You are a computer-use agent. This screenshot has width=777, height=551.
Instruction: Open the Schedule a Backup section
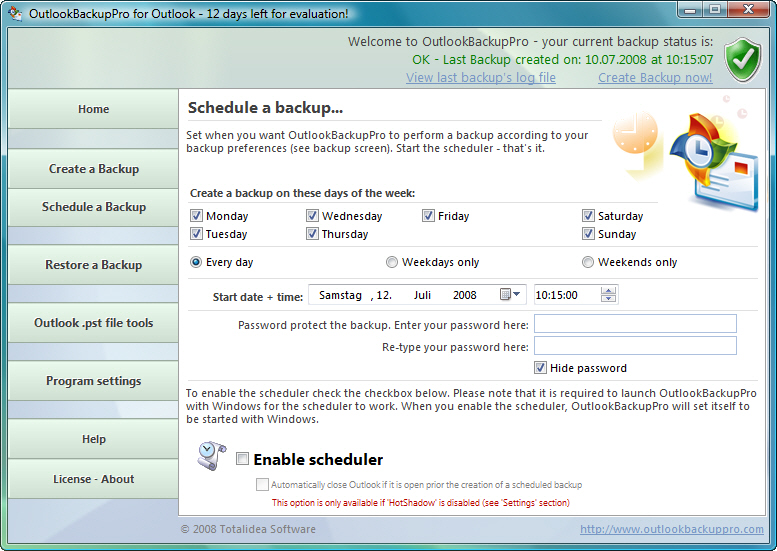(93, 207)
